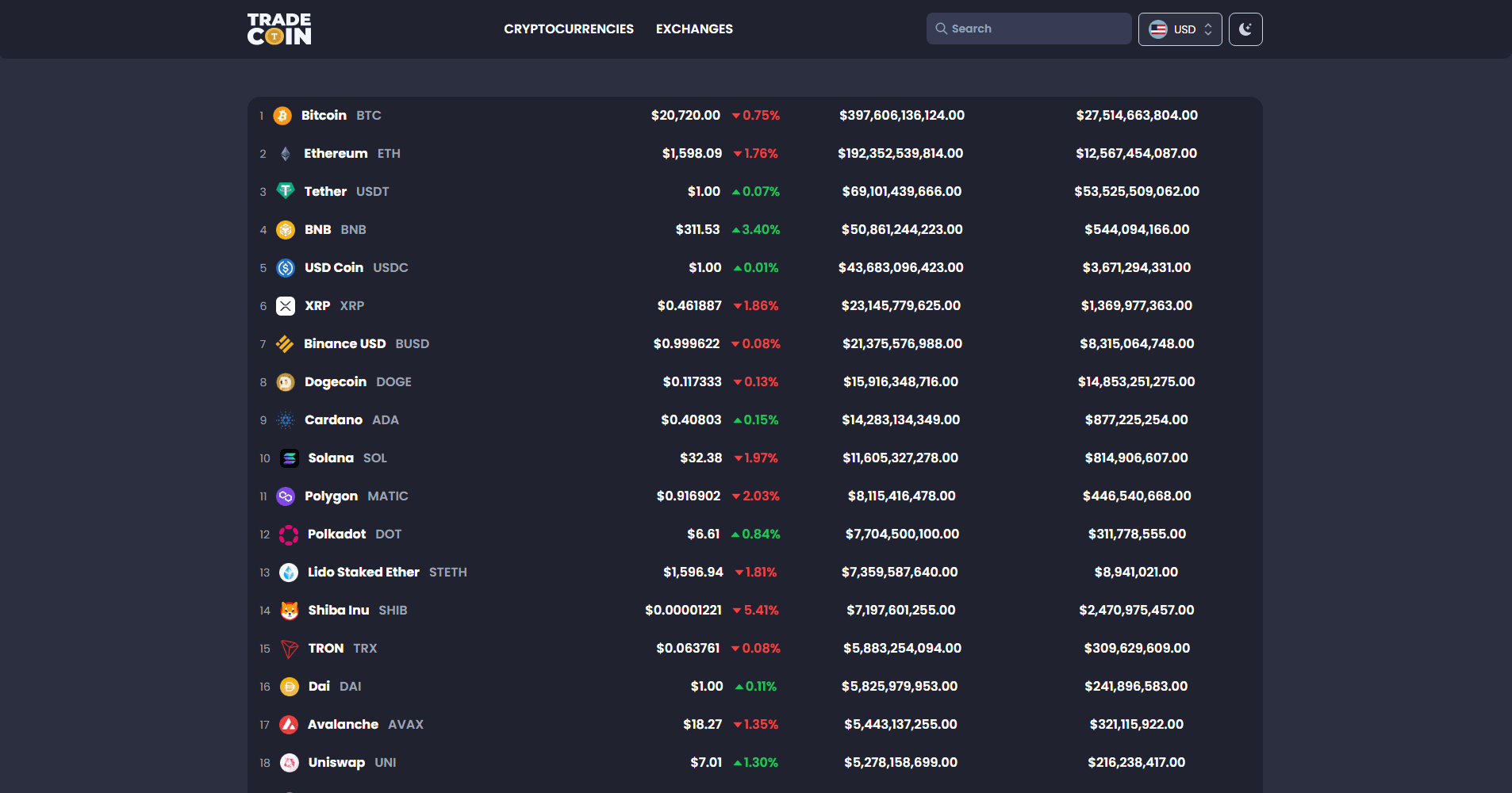Click the Avalanche coin icon
This screenshot has height=793, width=1512.
tap(289, 725)
